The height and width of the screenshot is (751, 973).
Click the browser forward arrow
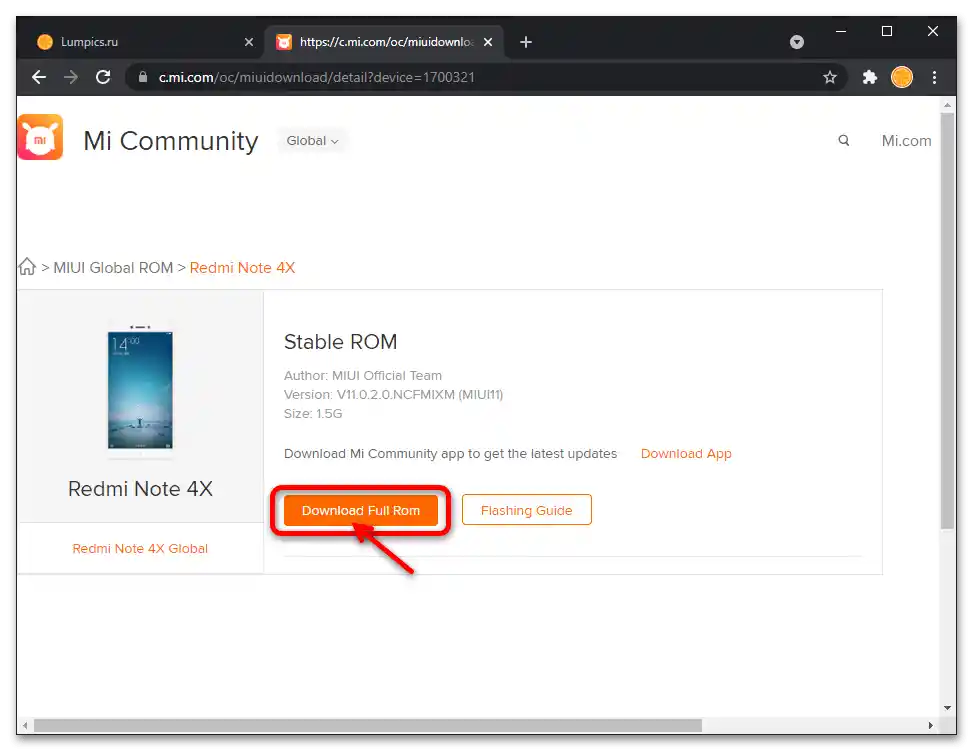[71, 77]
